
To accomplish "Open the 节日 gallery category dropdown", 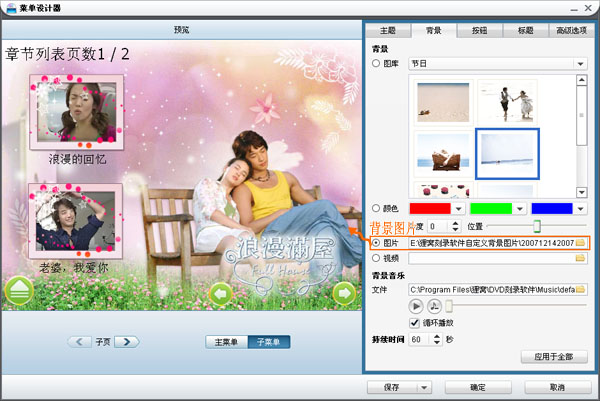I will click(x=580, y=64).
